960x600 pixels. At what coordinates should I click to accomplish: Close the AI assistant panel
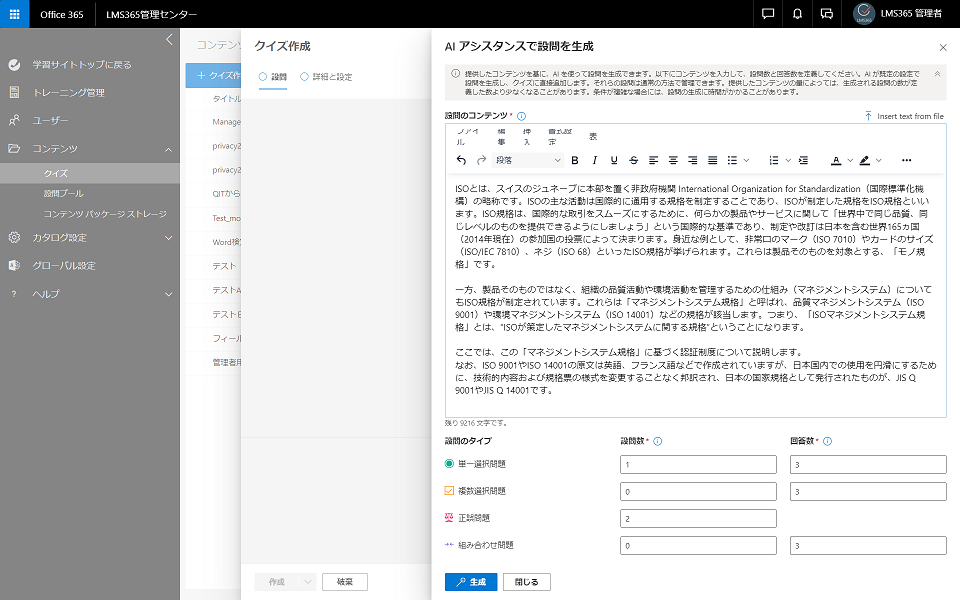(943, 47)
